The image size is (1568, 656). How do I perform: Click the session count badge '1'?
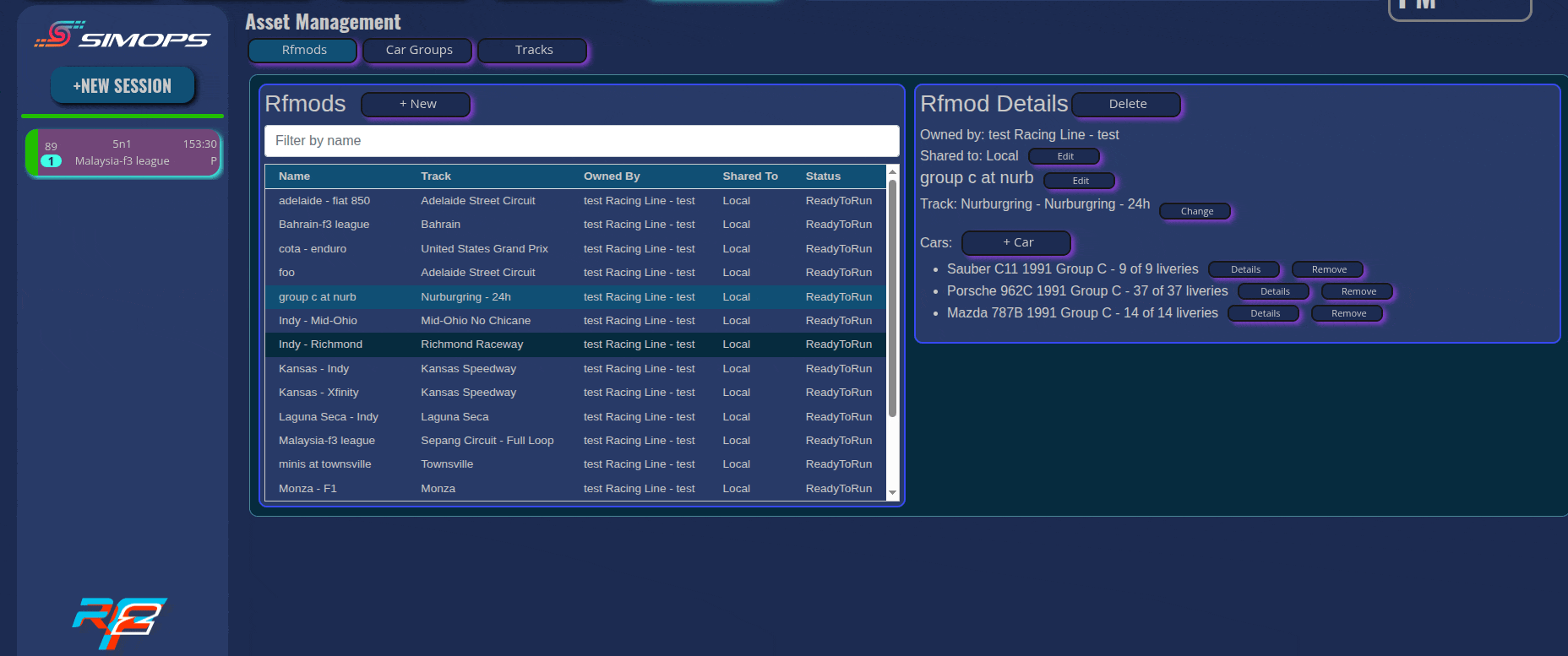tap(51, 161)
